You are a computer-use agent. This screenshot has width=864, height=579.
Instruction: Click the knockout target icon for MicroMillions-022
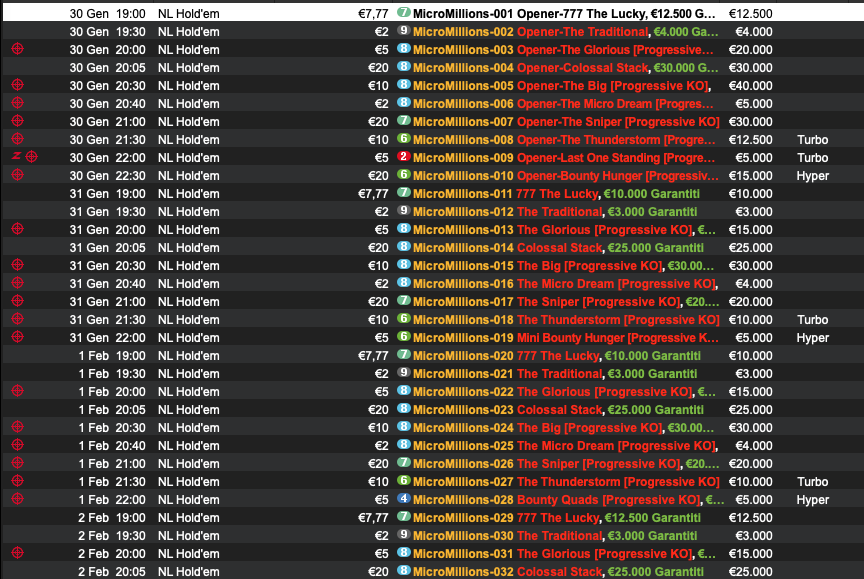[x=18, y=391]
